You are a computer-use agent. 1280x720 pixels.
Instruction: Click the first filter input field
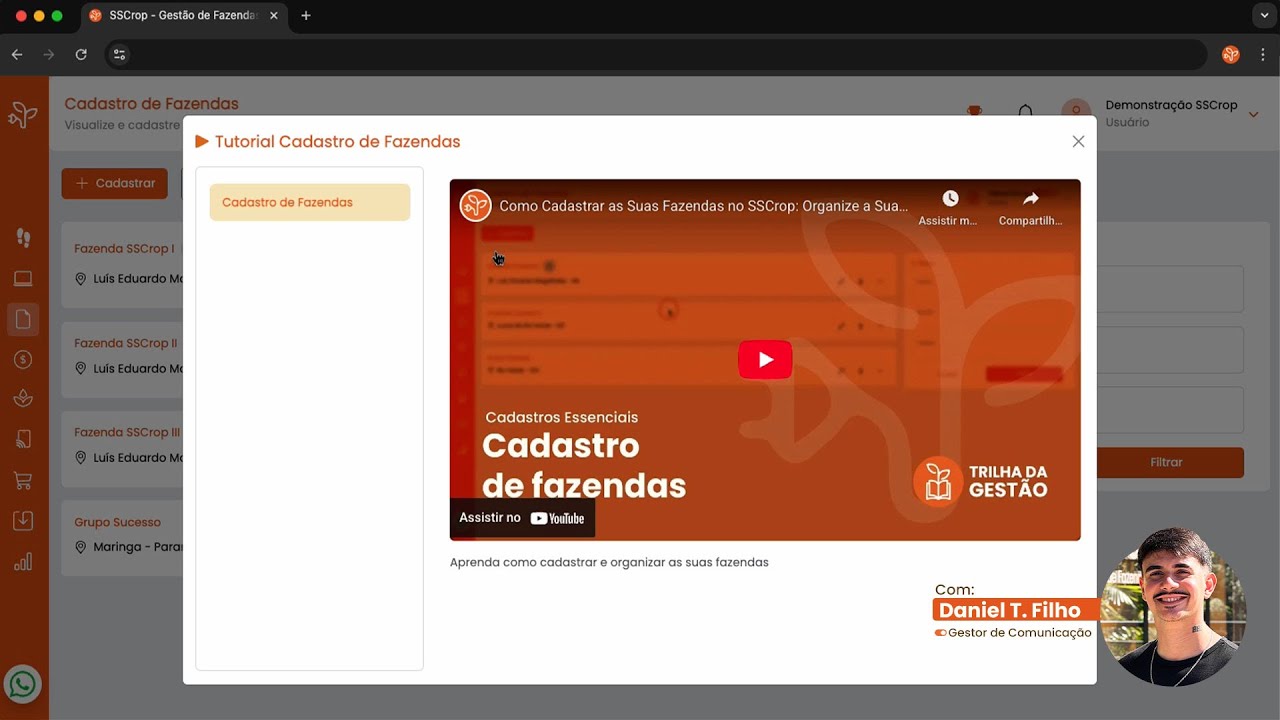1170,289
